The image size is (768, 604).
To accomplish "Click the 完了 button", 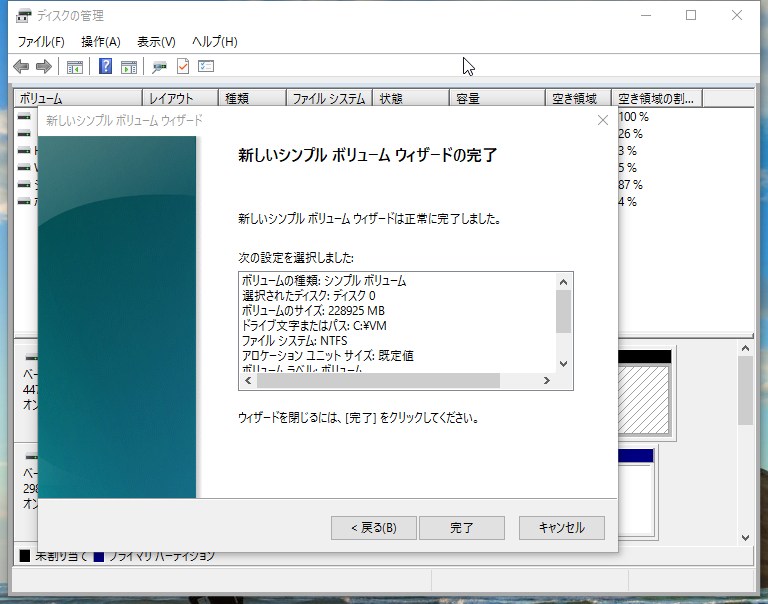I will (462, 528).
